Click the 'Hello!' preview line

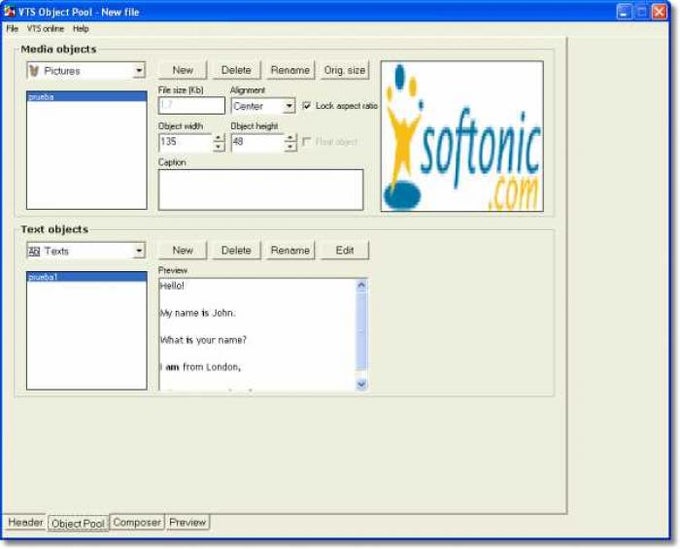[x=172, y=285]
